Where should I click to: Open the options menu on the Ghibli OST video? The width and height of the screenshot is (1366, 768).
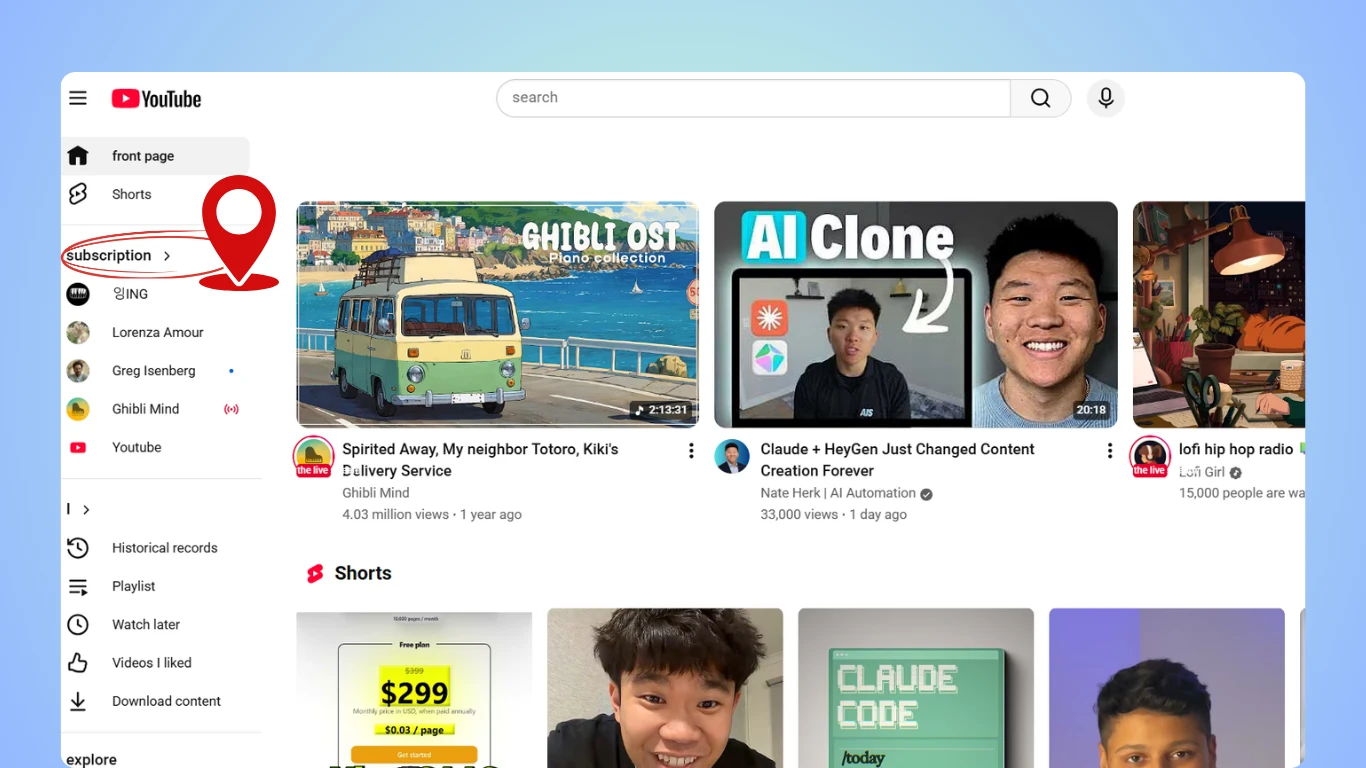(691, 450)
